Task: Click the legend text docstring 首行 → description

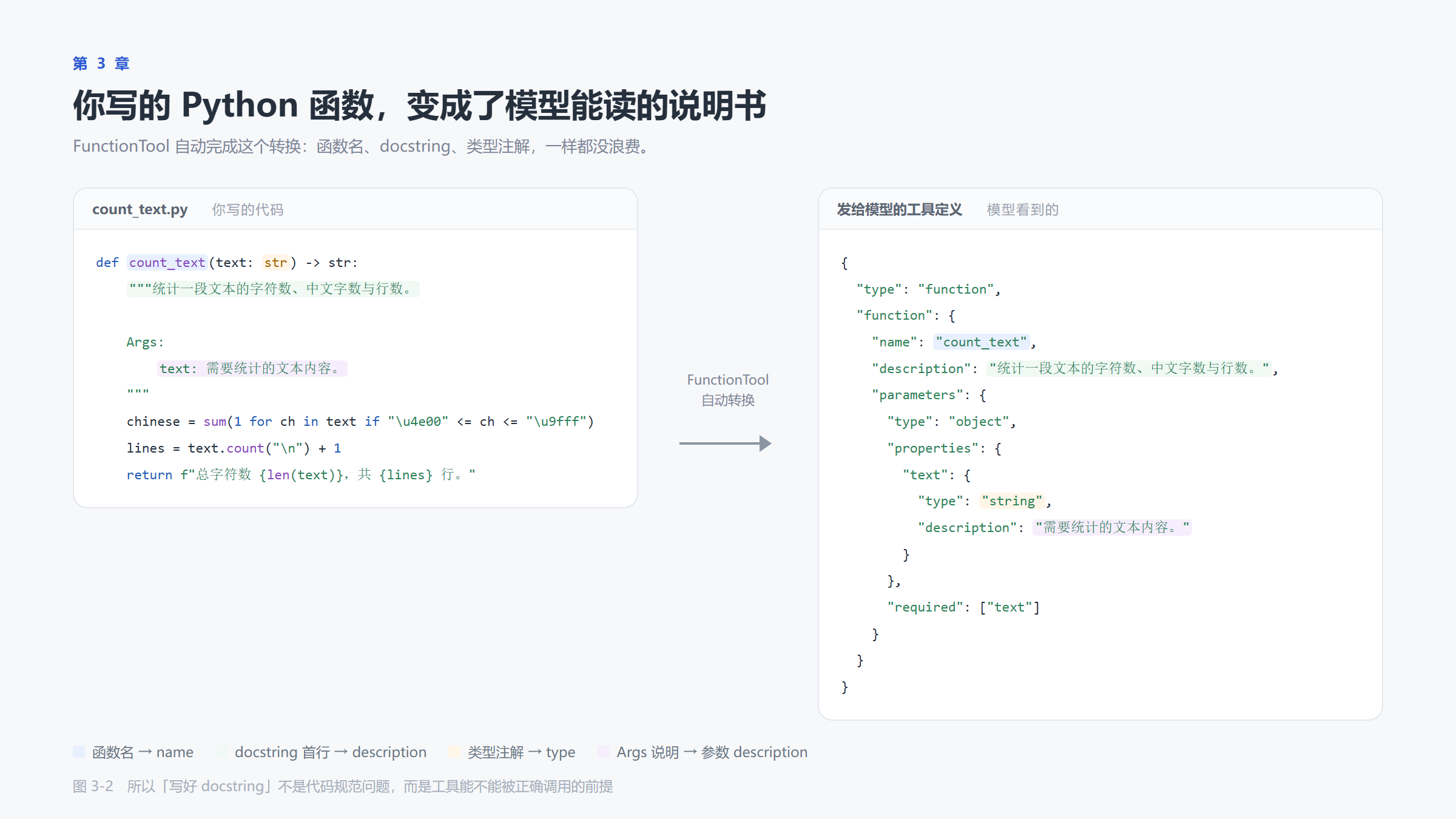Action: (x=331, y=752)
